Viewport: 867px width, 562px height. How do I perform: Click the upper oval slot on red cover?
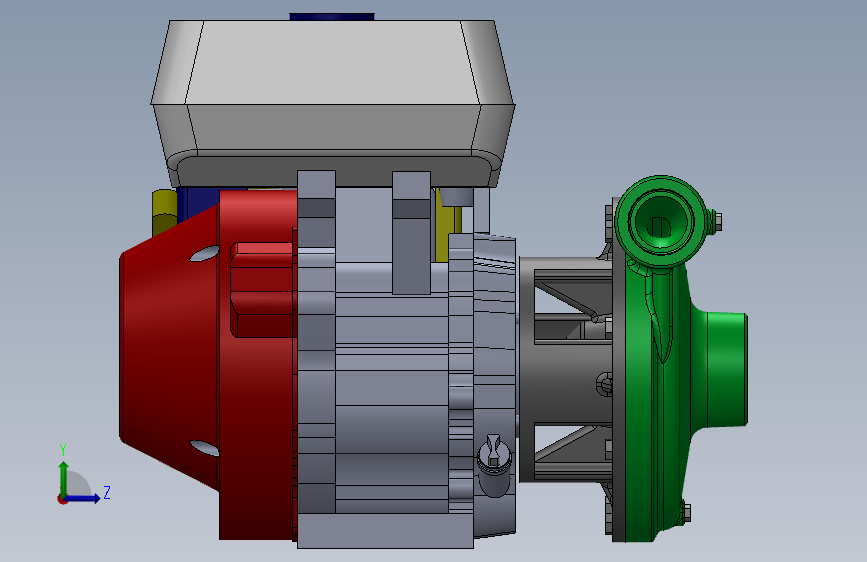click(x=205, y=253)
